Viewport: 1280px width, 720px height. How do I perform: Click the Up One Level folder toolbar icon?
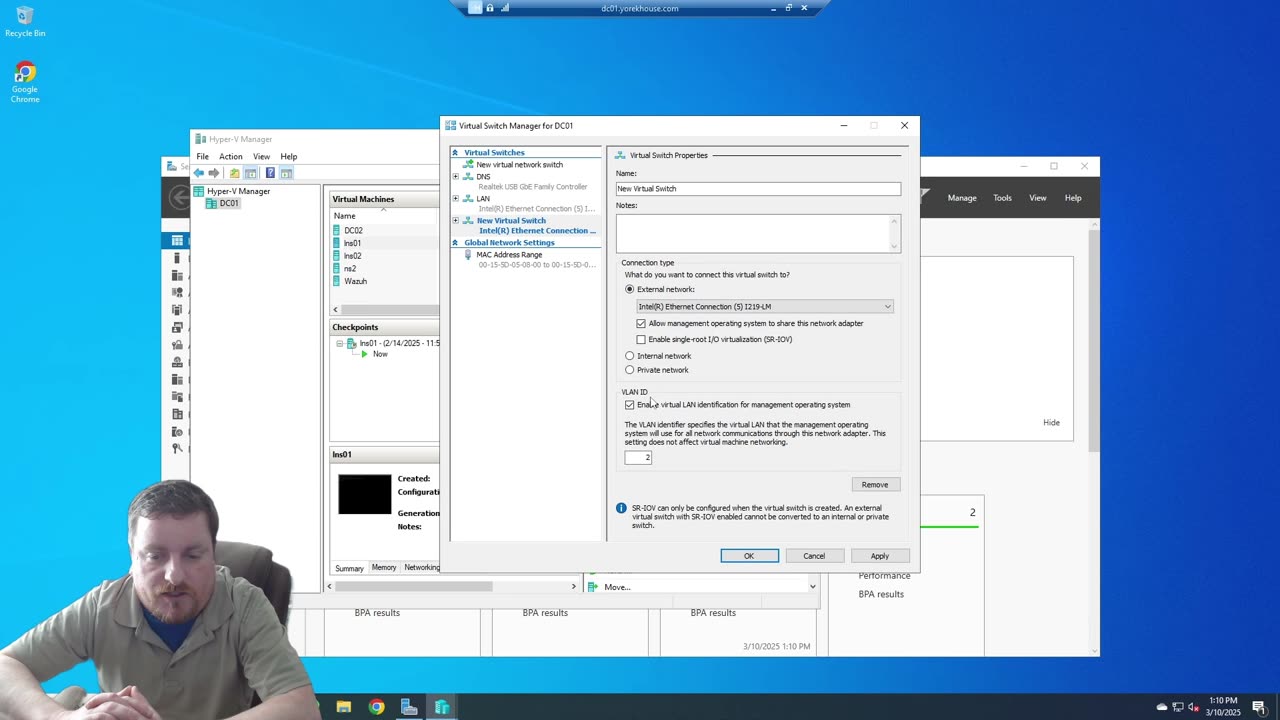pos(234,173)
